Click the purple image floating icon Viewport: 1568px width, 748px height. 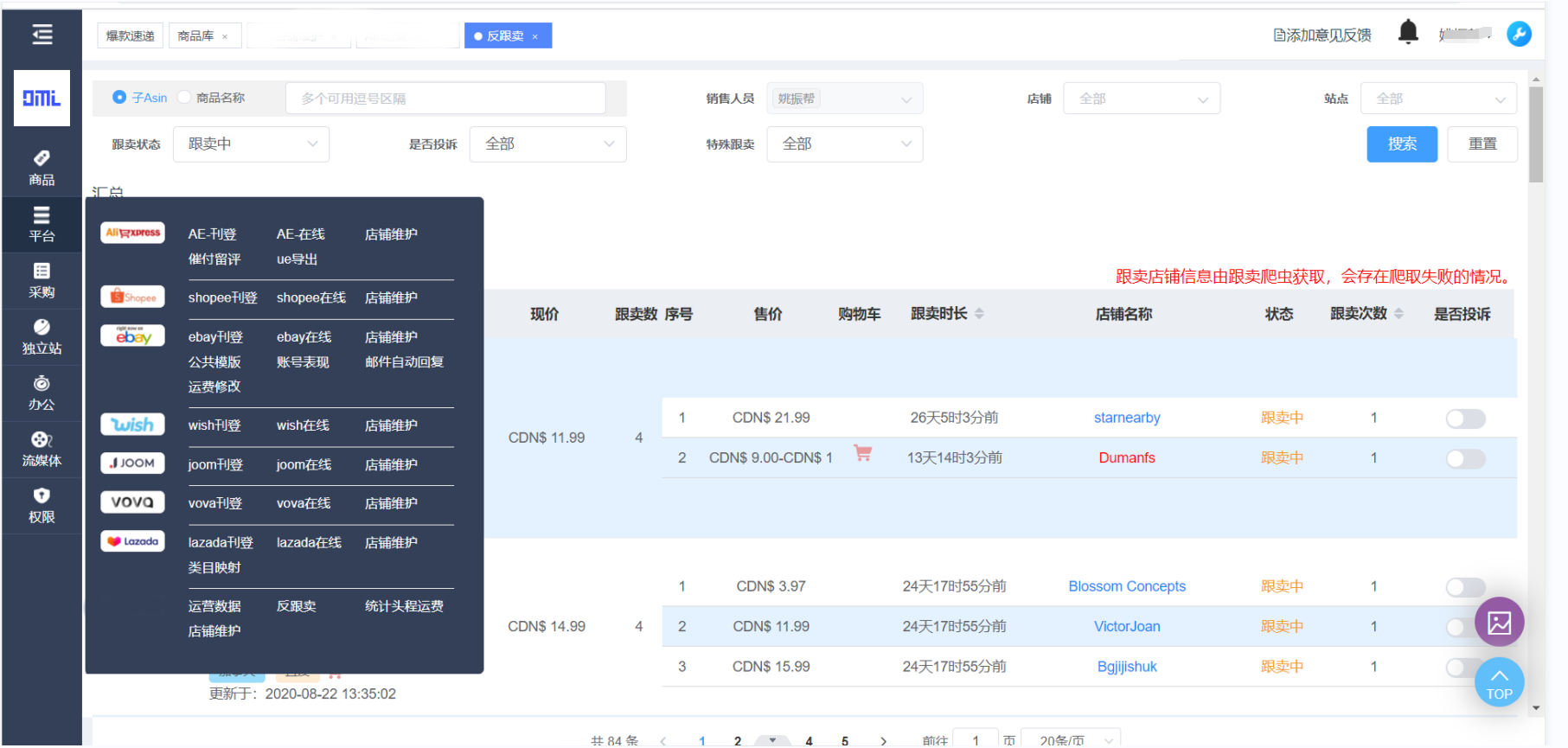point(1499,622)
